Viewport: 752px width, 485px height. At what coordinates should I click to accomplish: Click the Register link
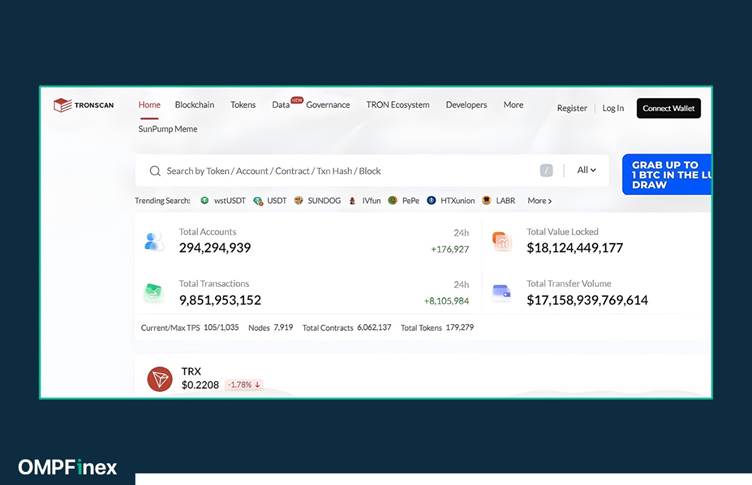pyautogui.click(x=572, y=108)
